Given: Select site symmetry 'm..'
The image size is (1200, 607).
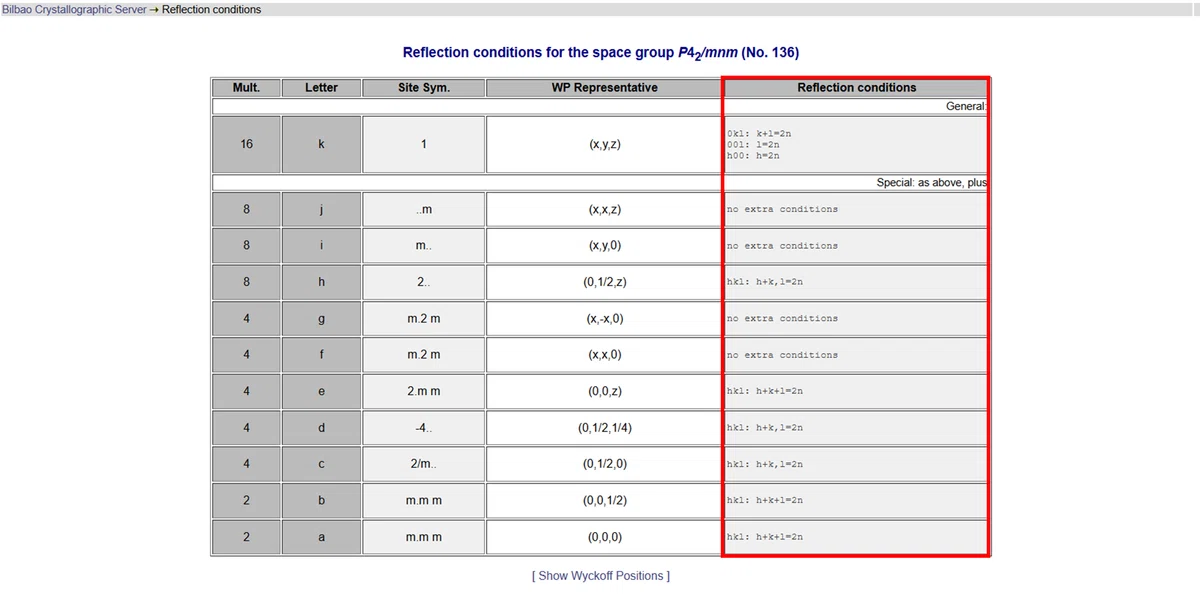Looking at the screenshot, I should point(424,246).
